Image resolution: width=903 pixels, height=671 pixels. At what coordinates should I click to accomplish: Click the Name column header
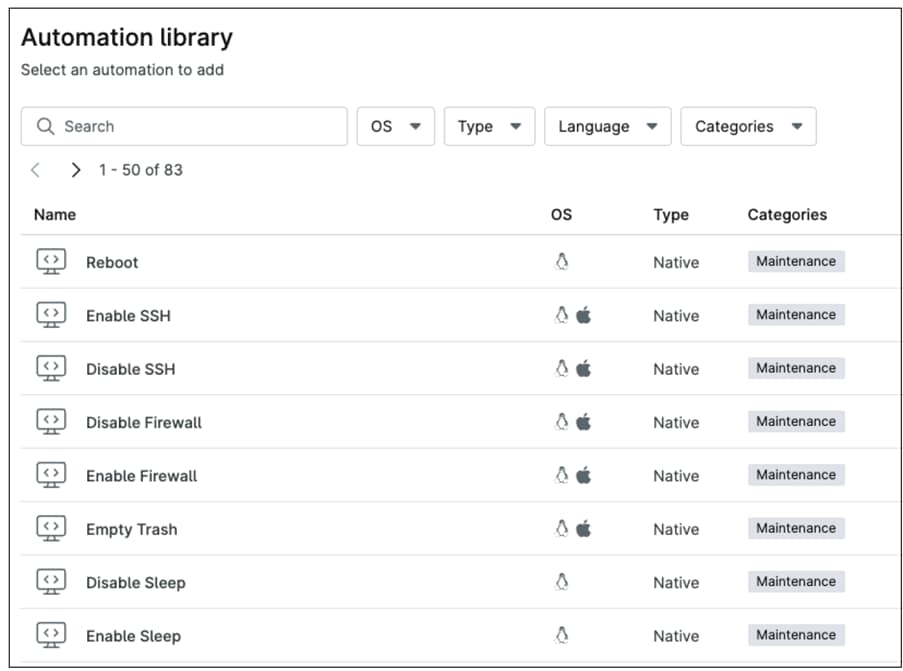point(55,214)
